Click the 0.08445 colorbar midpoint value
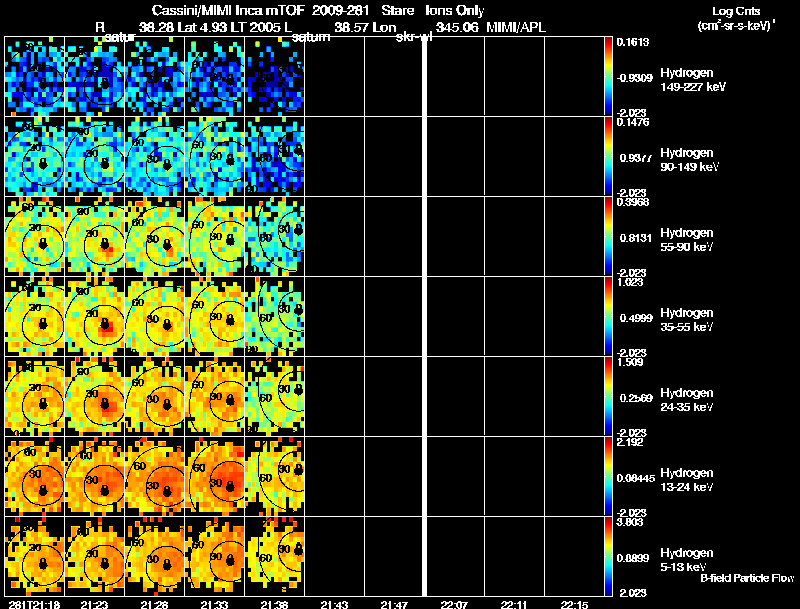Screen dimensions: 800x609 tap(636, 478)
